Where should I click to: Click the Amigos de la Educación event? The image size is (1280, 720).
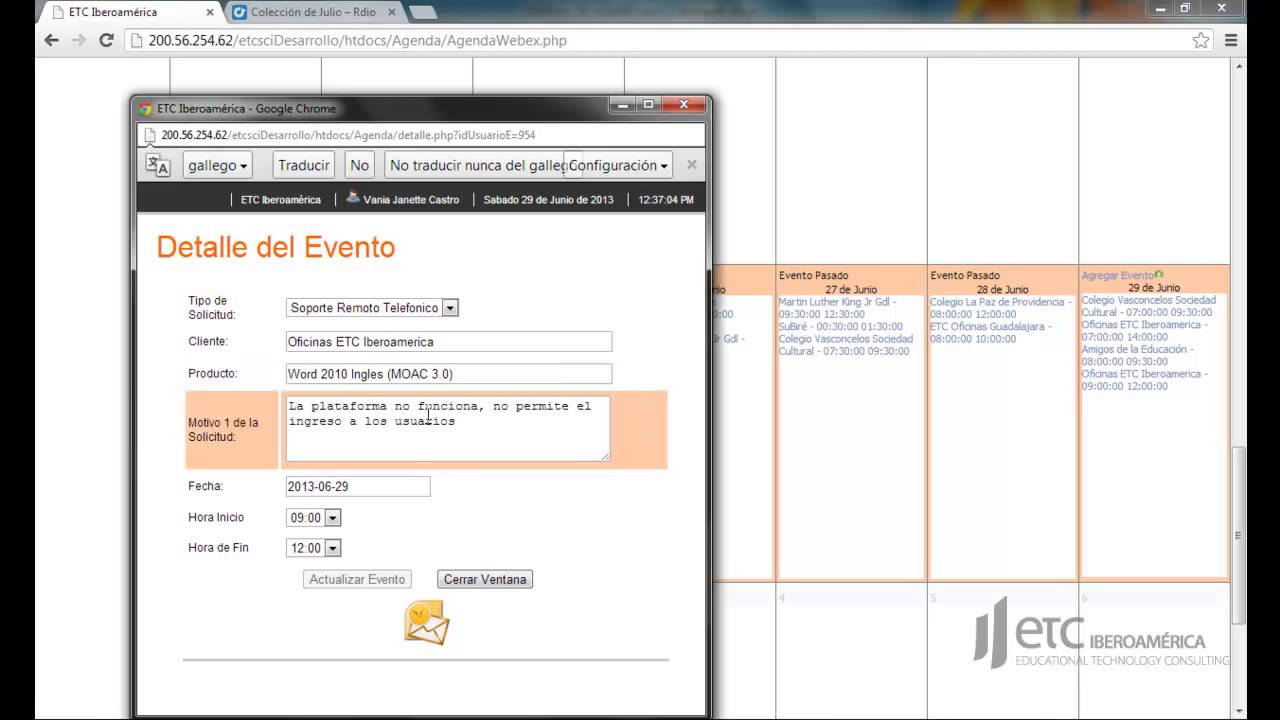click(x=1137, y=355)
